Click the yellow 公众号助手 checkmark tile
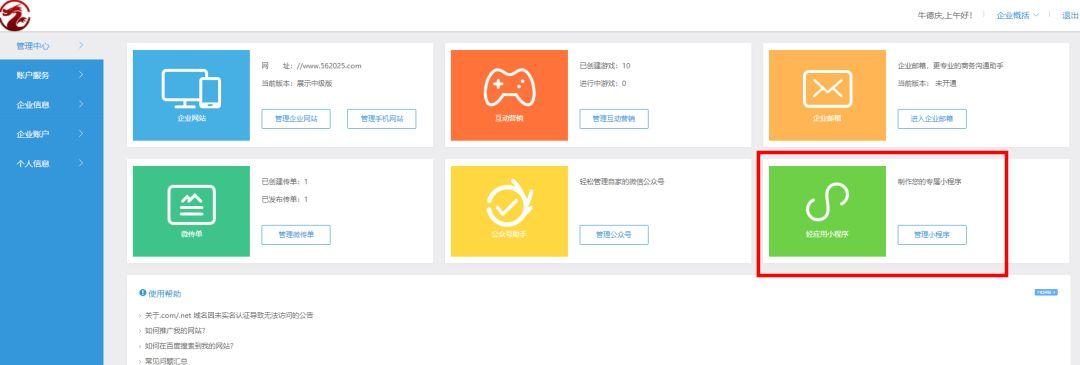Viewport: 1080px width, 365px height. (509, 211)
